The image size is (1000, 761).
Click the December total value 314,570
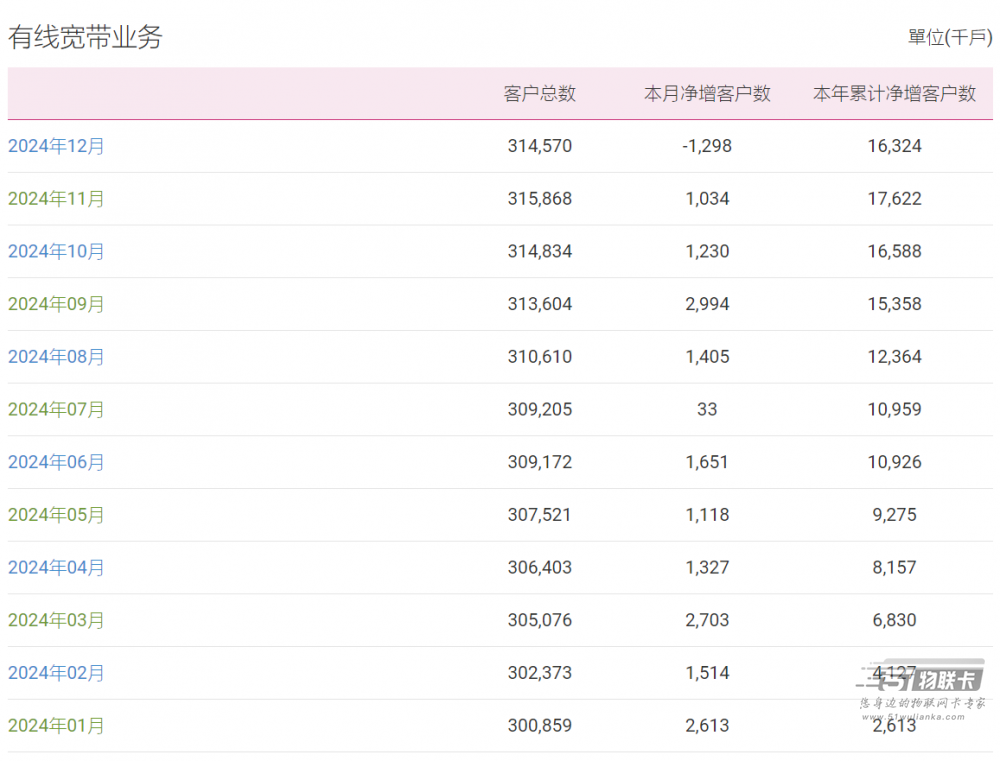540,146
